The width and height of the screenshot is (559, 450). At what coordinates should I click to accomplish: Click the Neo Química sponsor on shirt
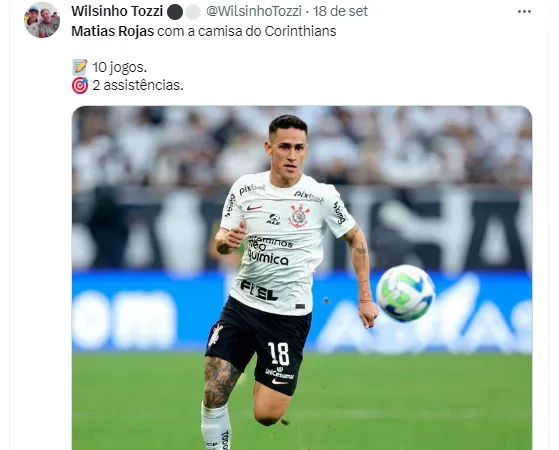click(268, 251)
